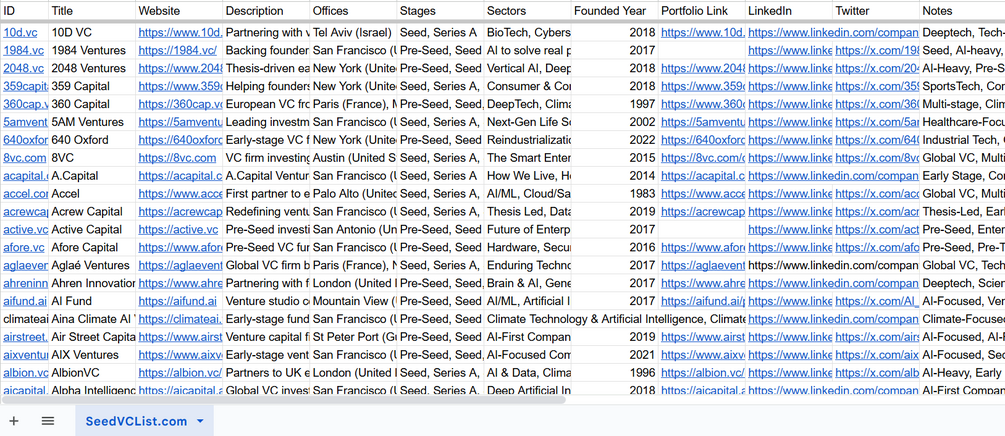
Task: Open the https://1984.vc/ website link
Action: click(177, 50)
